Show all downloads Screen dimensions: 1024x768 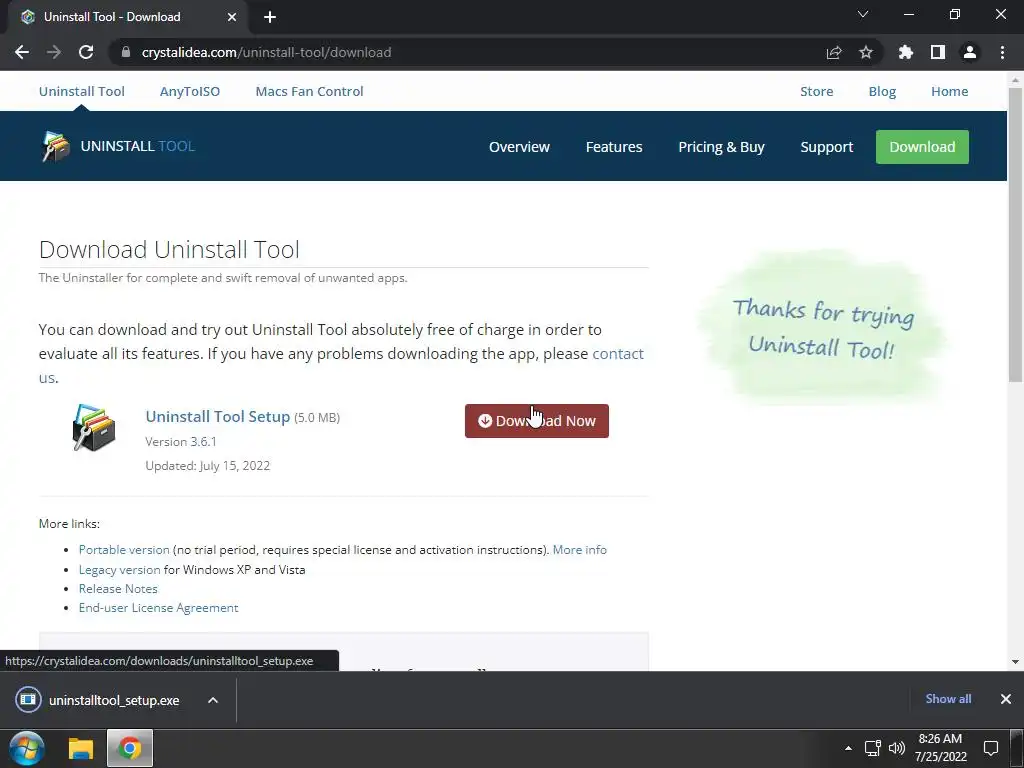point(948,699)
